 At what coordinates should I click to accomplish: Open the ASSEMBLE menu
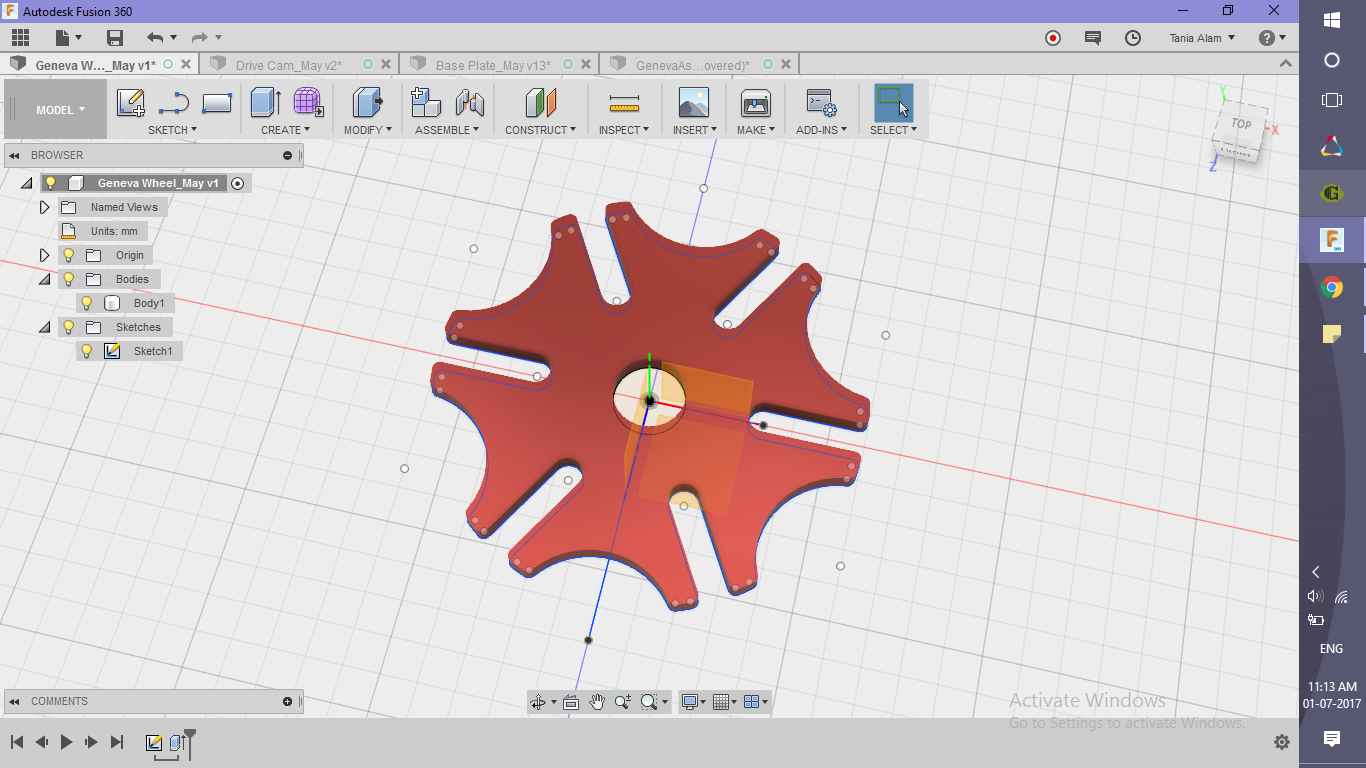[446, 130]
